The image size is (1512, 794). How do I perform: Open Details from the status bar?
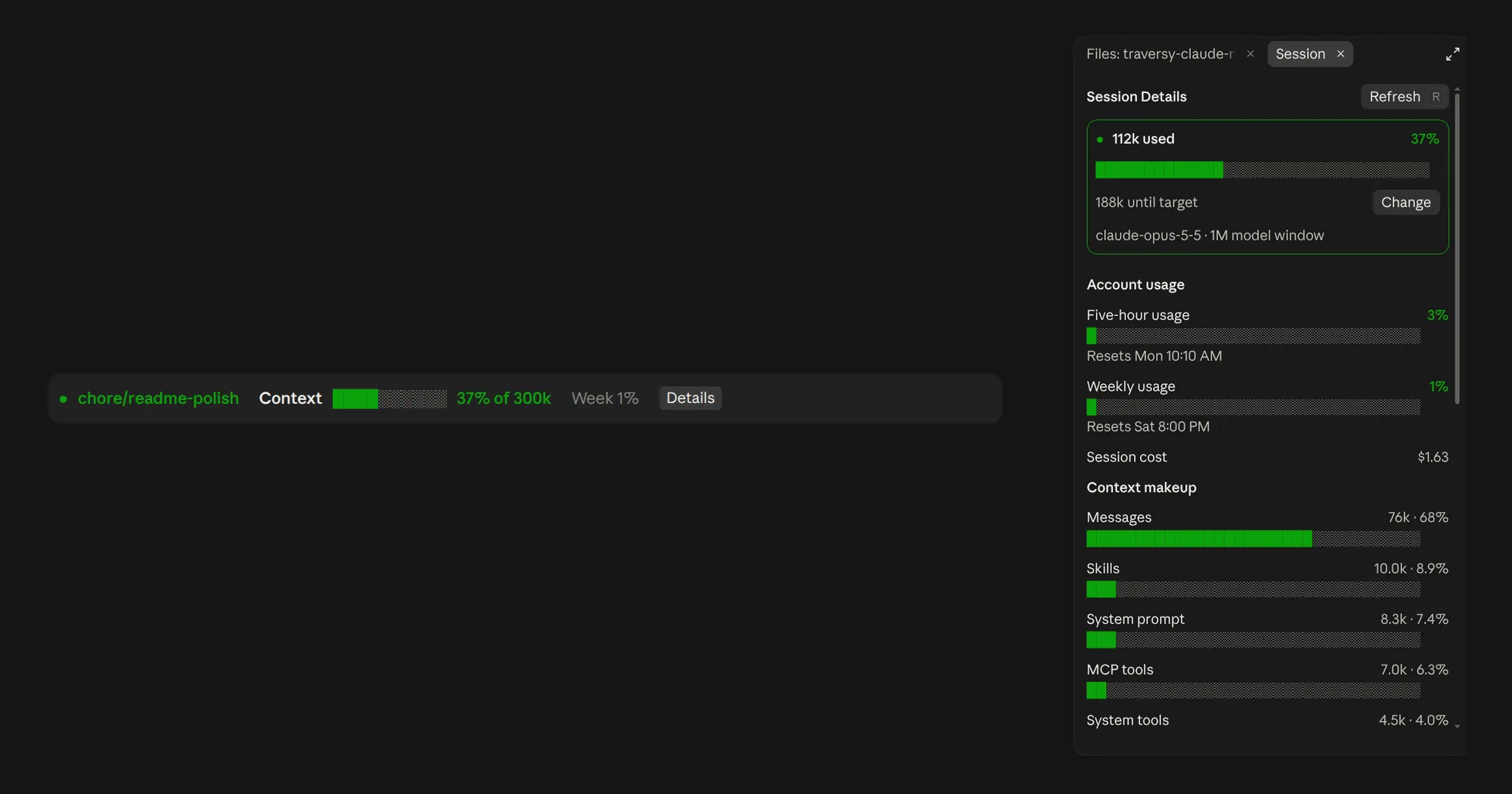690,398
